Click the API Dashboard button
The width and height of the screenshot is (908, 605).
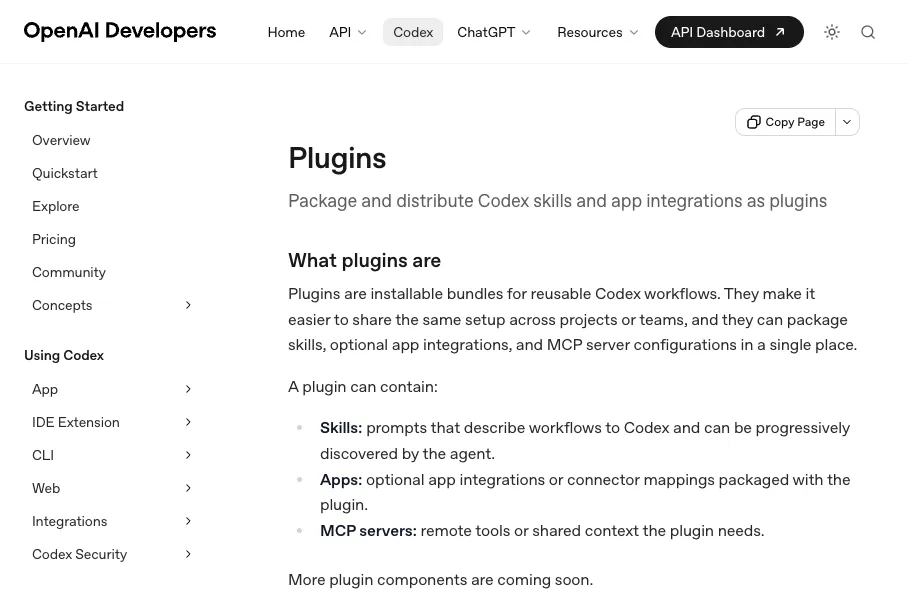729,31
